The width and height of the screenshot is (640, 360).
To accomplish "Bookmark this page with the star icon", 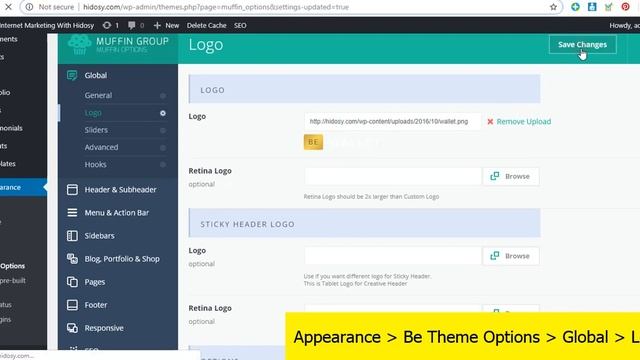I will point(553,7).
